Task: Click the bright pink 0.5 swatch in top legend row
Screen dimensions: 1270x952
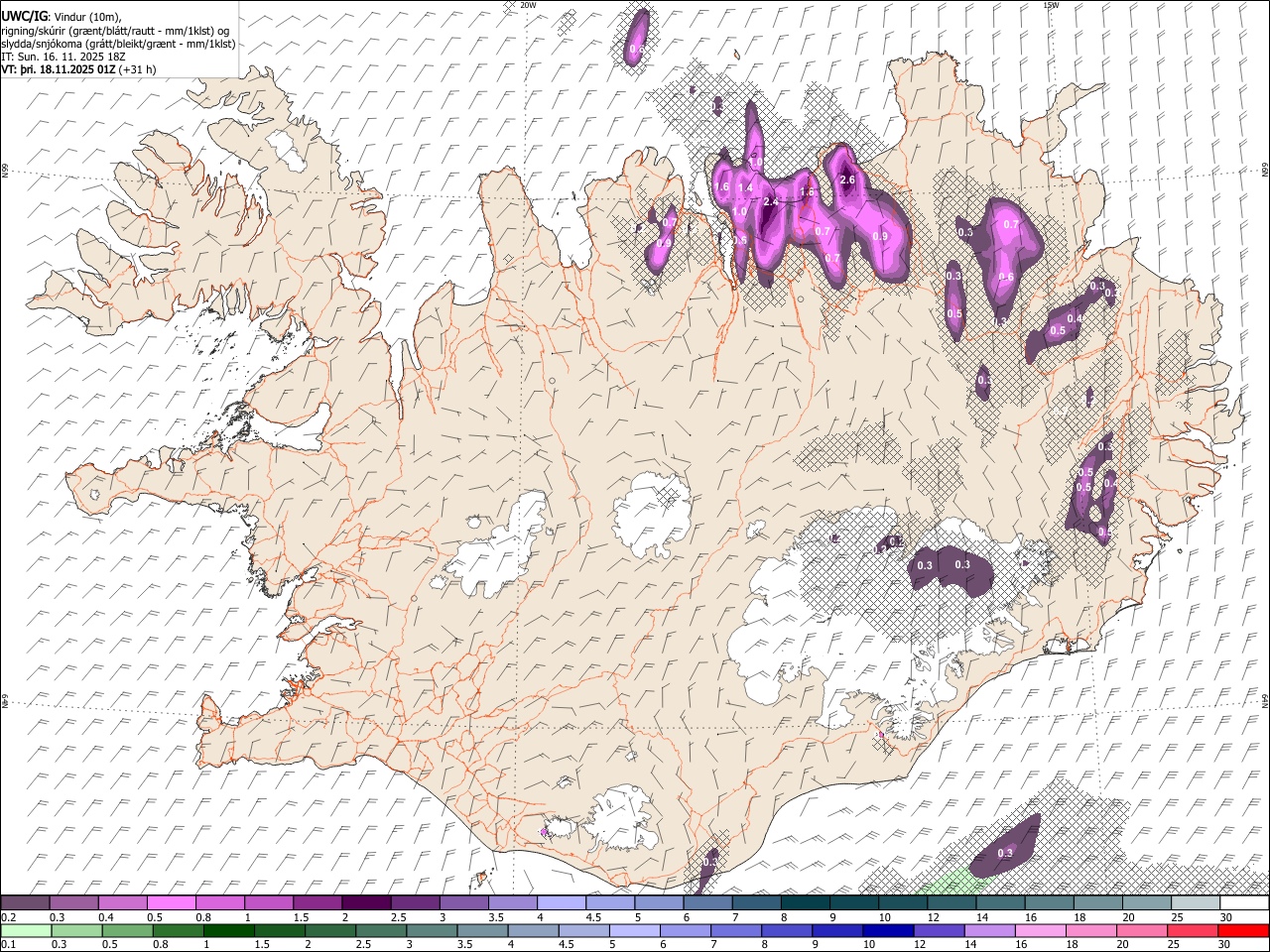Action: pyautogui.click(x=171, y=903)
